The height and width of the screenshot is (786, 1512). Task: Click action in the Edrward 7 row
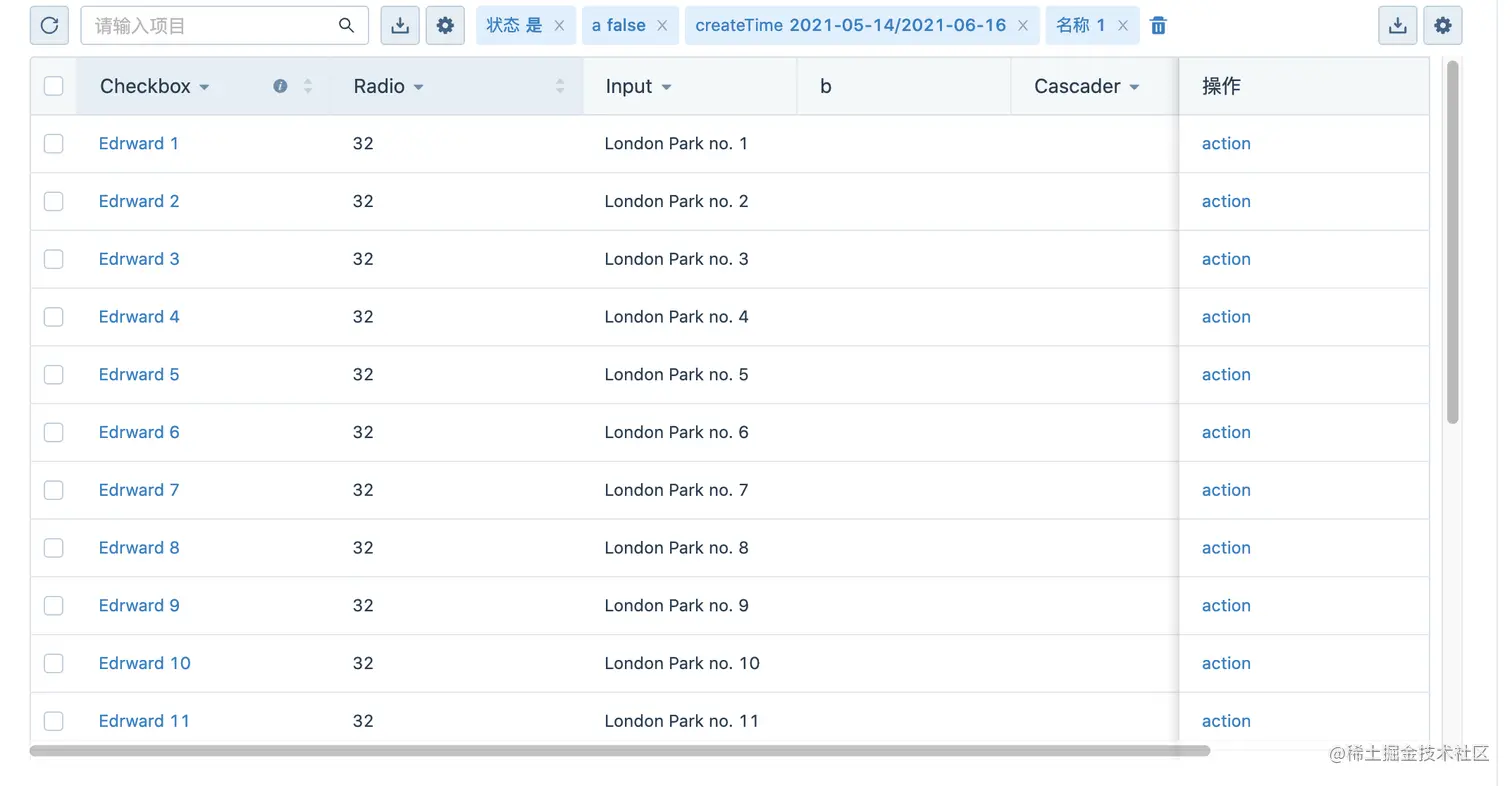point(1226,490)
